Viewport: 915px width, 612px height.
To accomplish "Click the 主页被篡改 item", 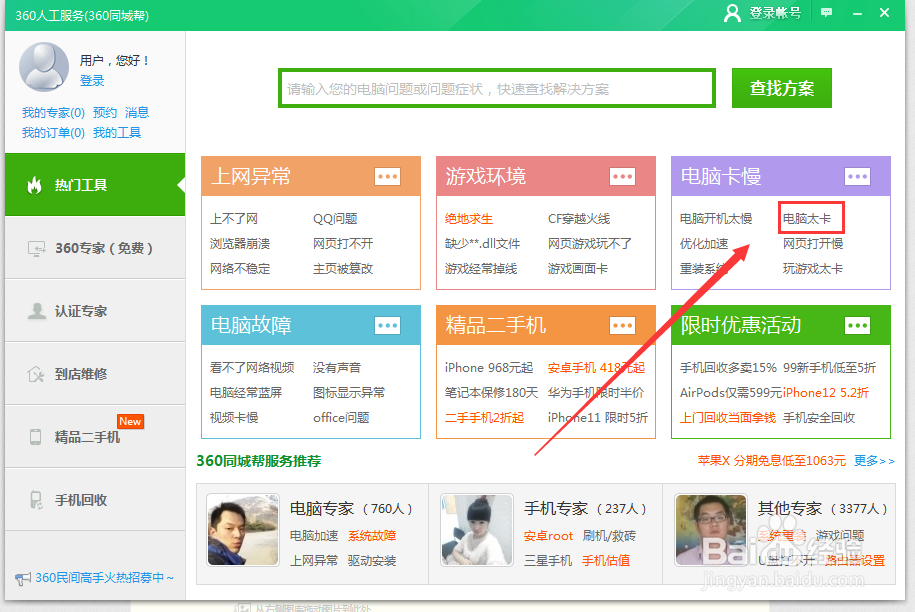I will pyautogui.click(x=343, y=269).
